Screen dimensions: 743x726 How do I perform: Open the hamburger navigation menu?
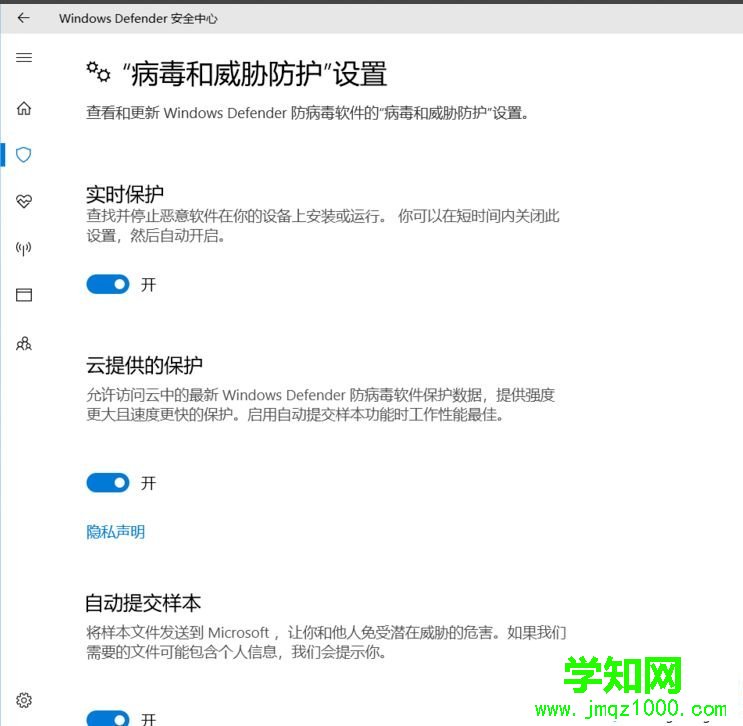[24, 58]
